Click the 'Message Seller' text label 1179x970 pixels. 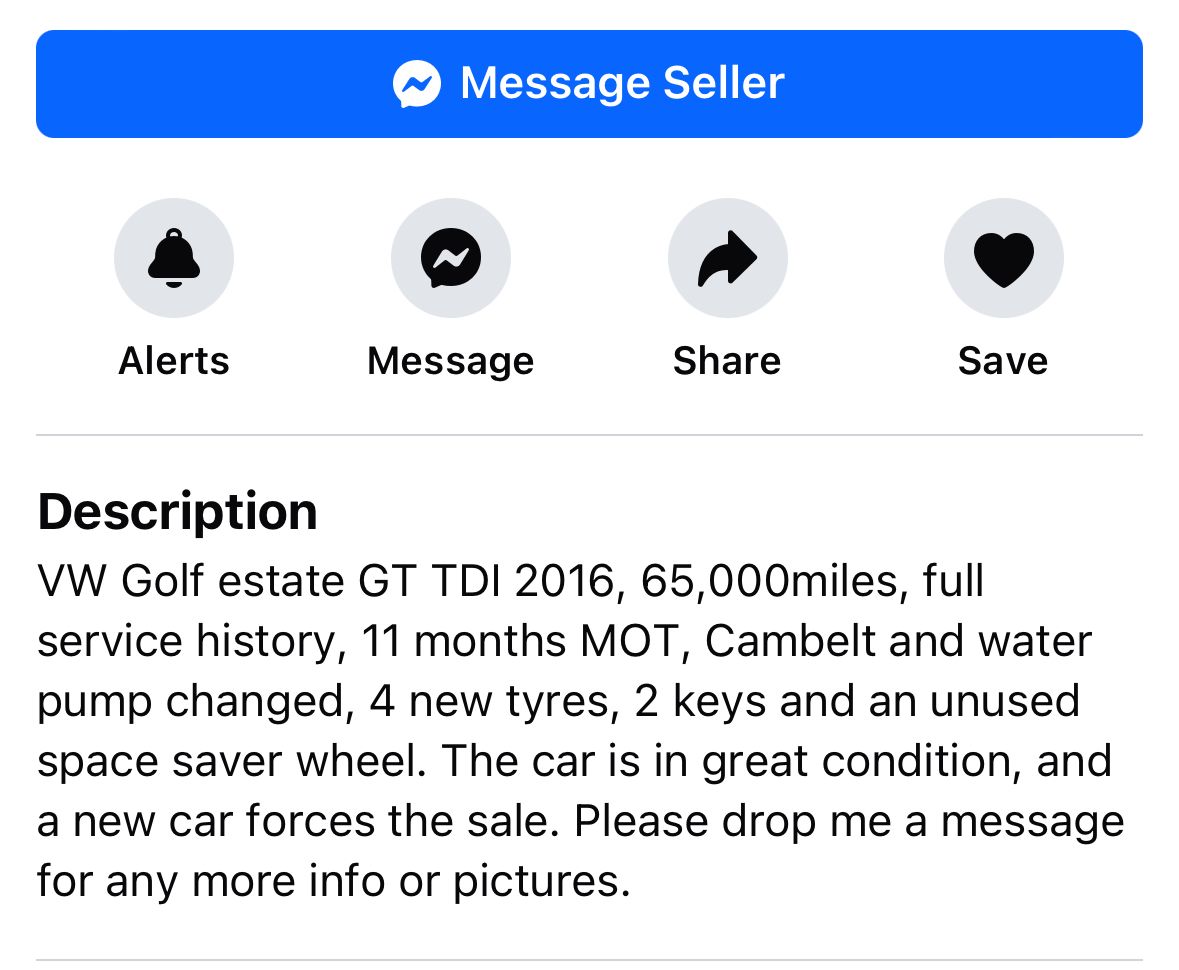pyautogui.click(x=623, y=83)
